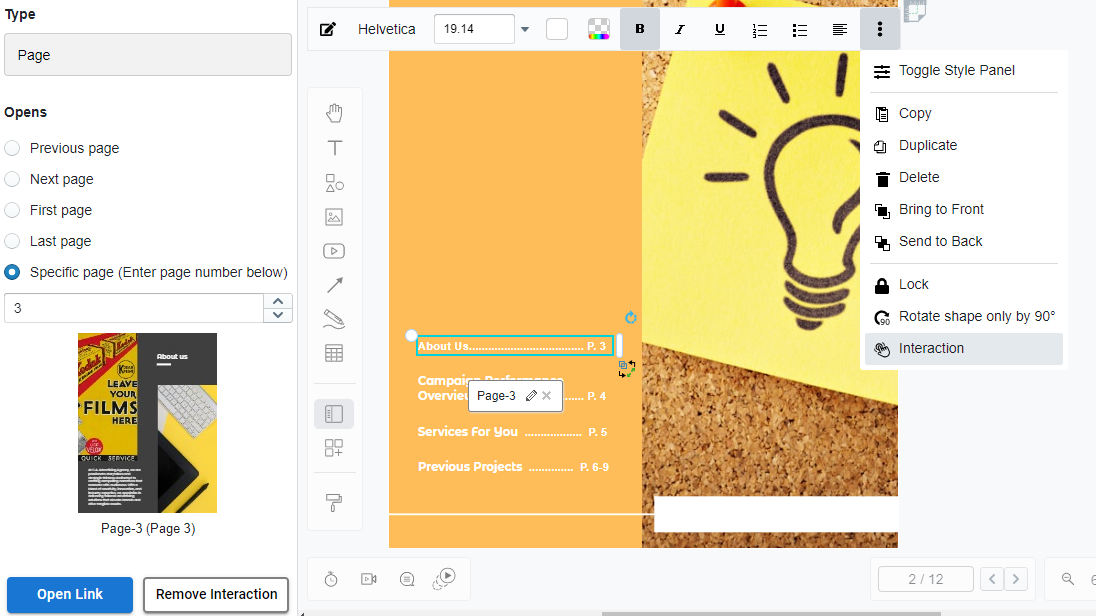Select the Hand pan tool
Viewport: 1096px width, 616px height.
334,113
